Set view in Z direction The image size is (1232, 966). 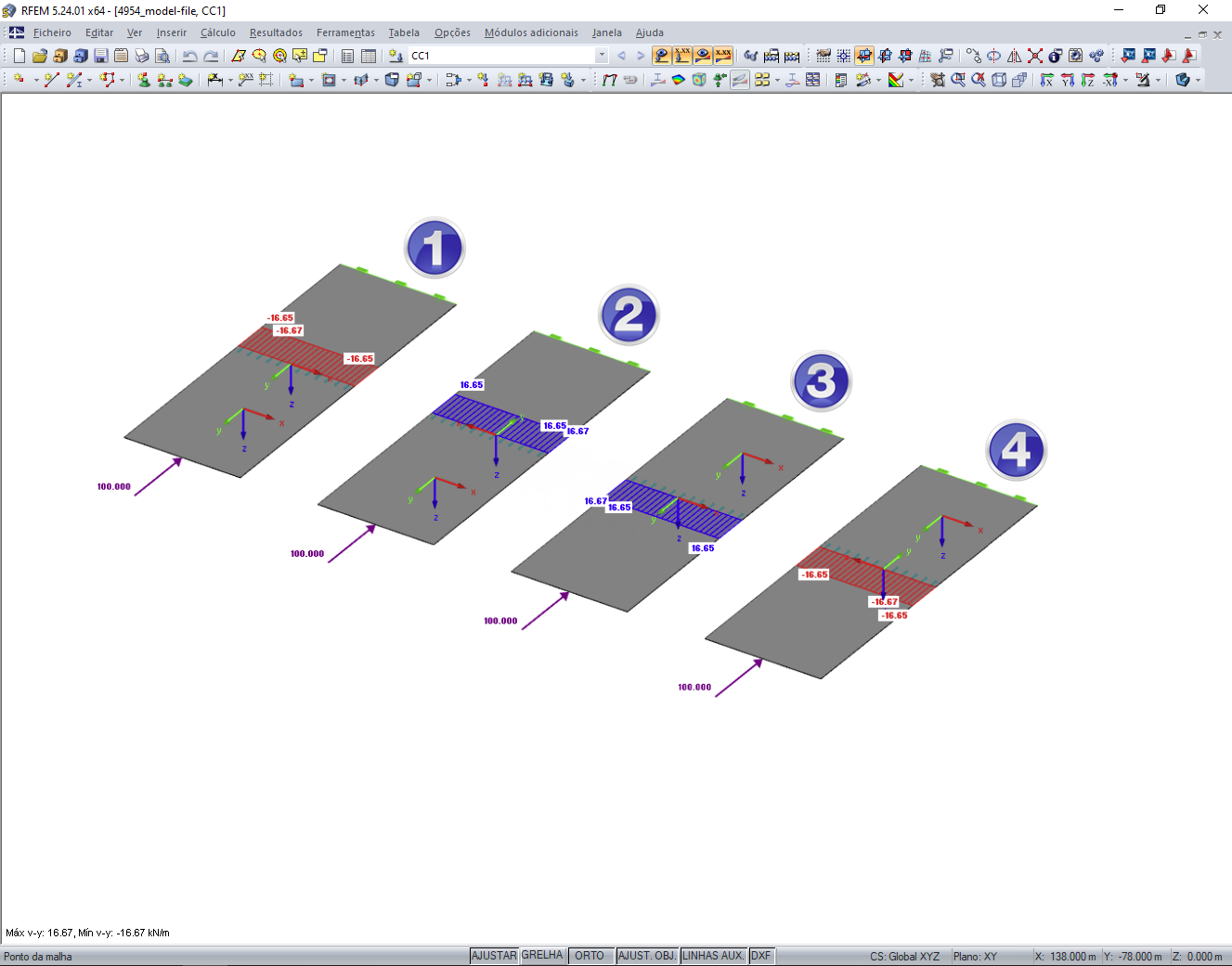[1087, 80]
